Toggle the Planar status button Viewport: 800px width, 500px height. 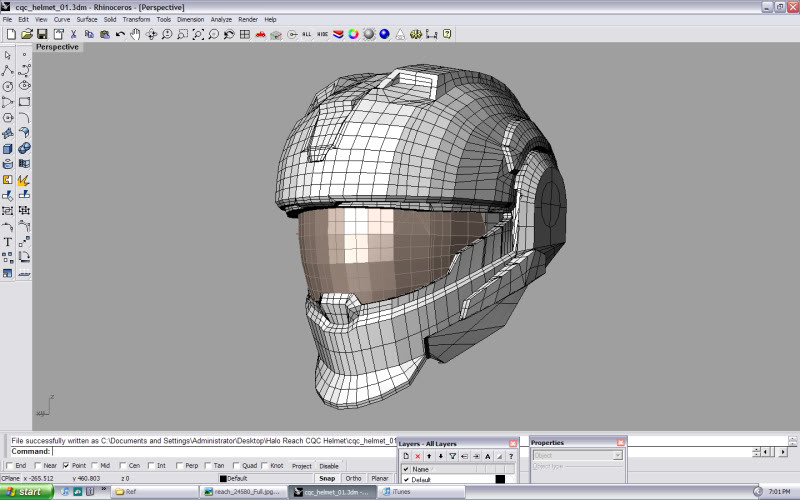(380, 479)
